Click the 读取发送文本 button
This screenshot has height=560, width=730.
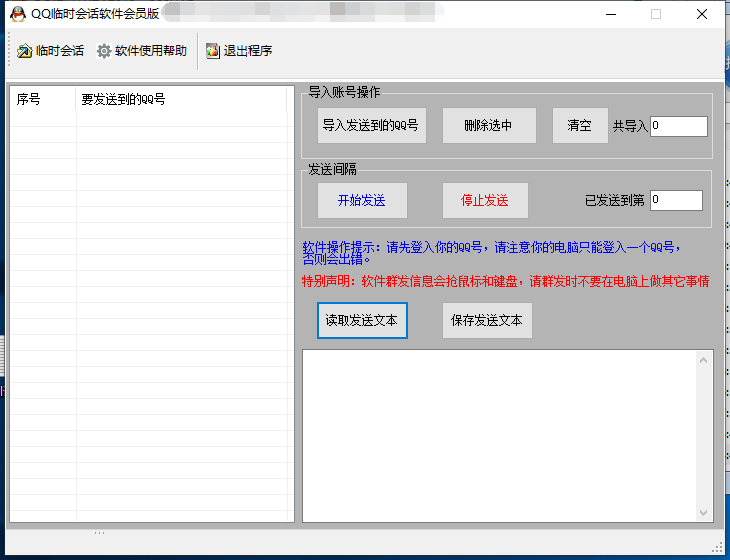(x=362, y=320)
